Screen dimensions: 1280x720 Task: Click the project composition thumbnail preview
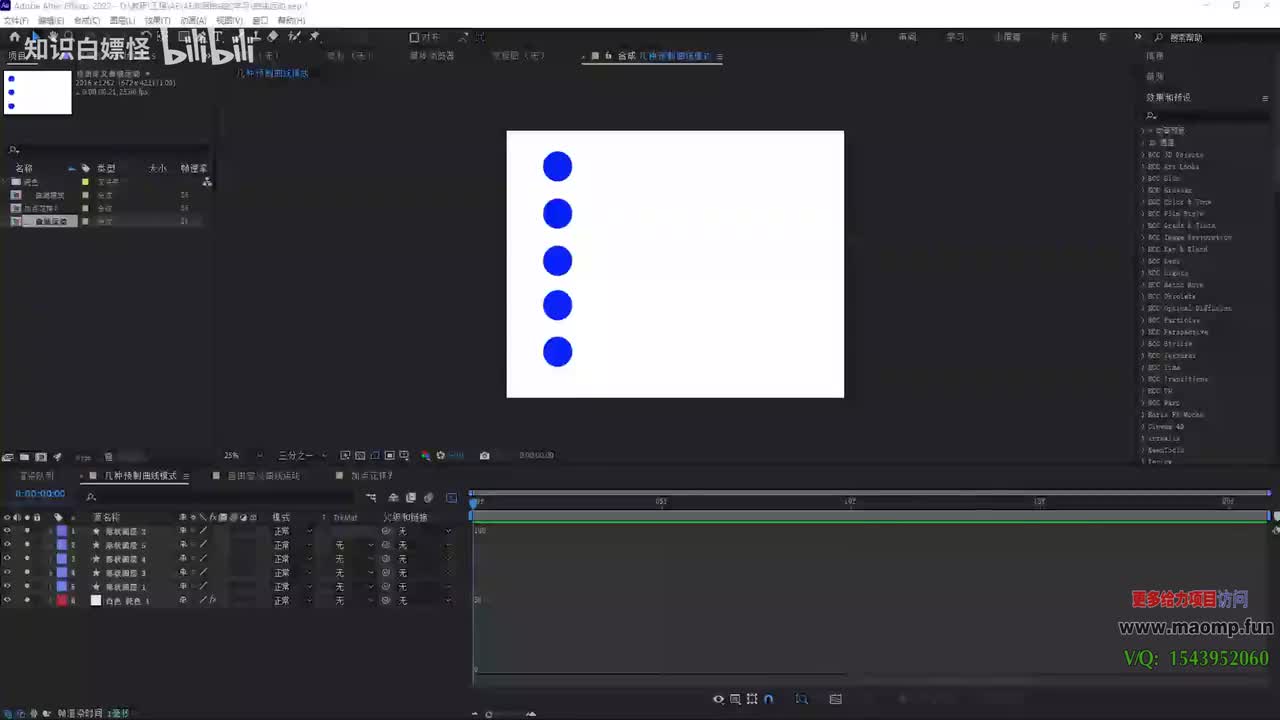38,92
